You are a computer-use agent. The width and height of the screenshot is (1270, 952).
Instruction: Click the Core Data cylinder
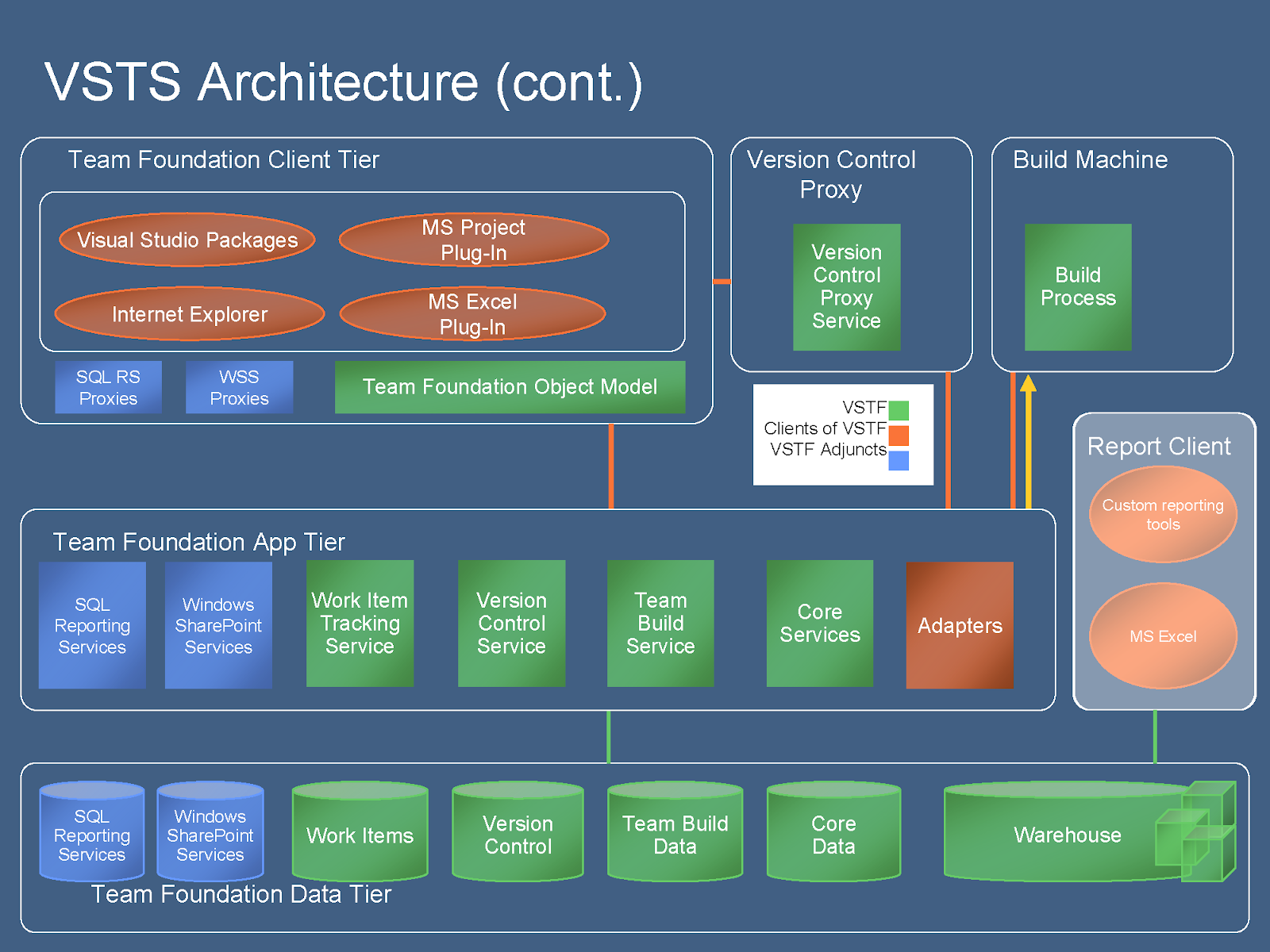pos(833,831)
